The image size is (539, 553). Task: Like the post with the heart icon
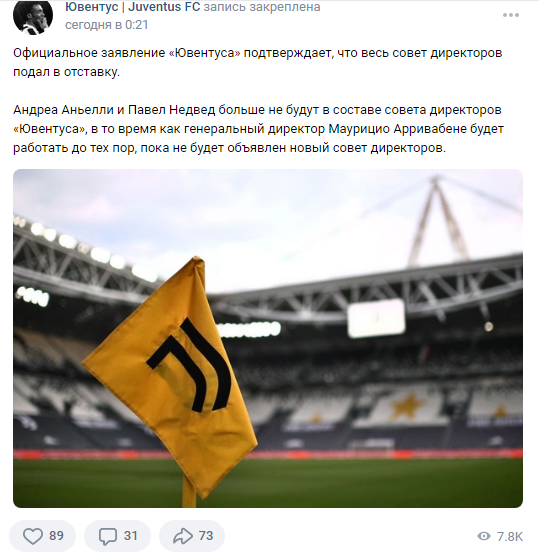pos(32,536)
